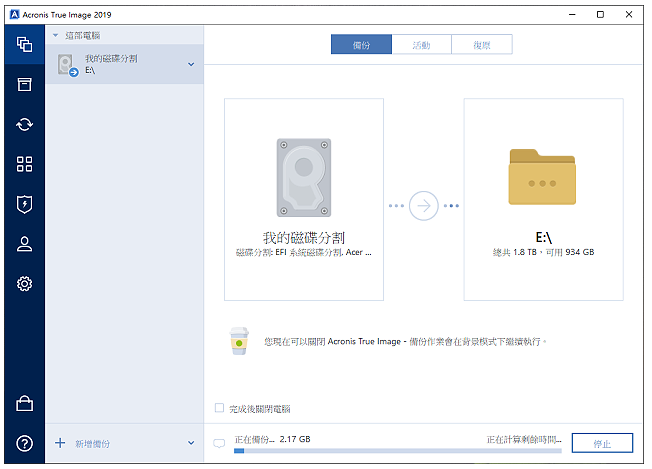The image size is (652, 469).
Task: Switch to the 活動 tab
Action: point(422,44)
